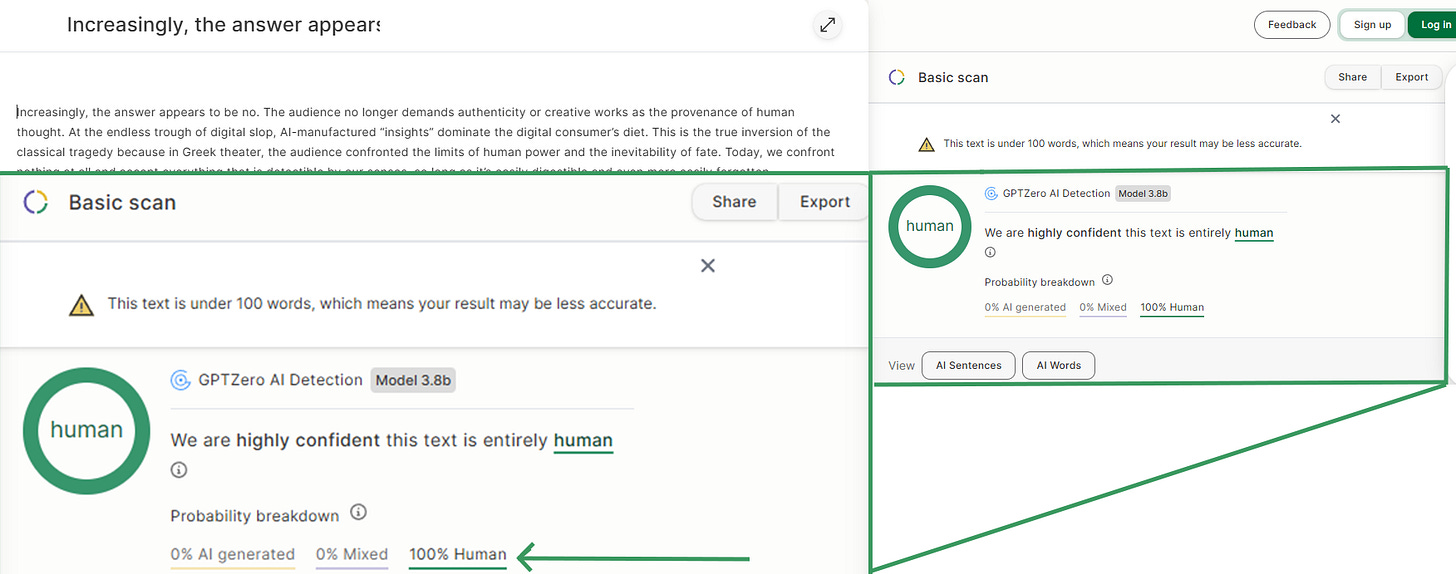Open the AI Sentences view
The image size is (1456, 574).
pyautogui.click(x=968, y=366)
